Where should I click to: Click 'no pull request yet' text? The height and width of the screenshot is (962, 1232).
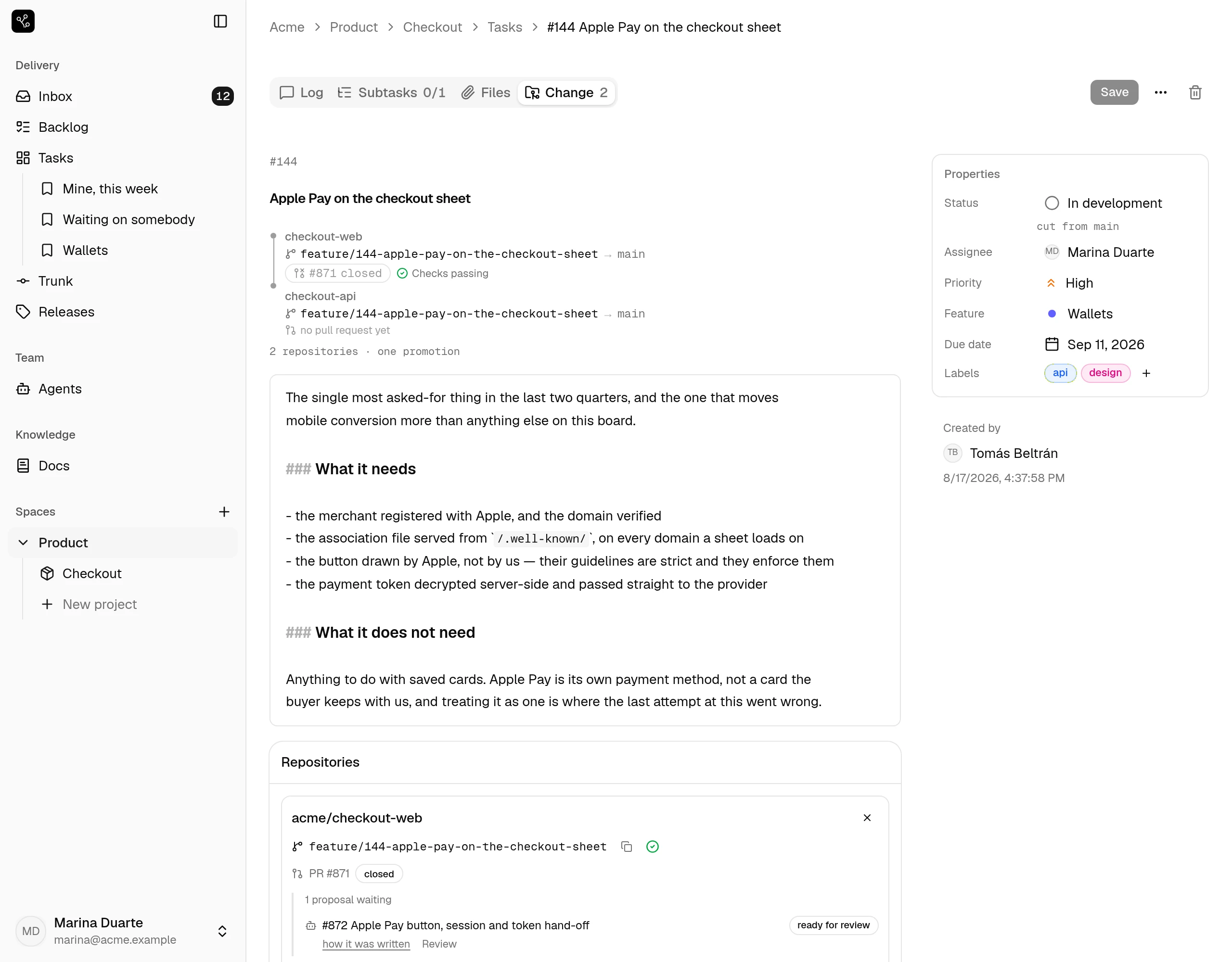[345, 330]
